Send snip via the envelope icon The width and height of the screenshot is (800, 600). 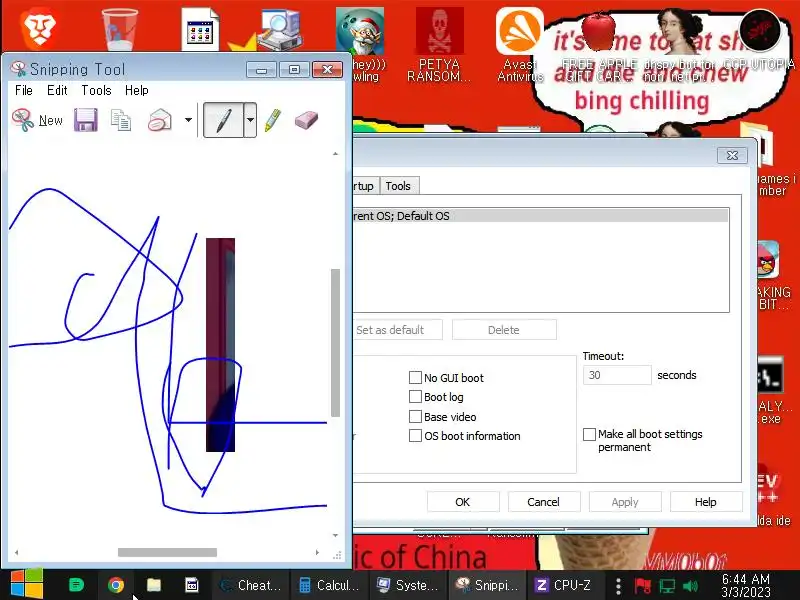[x=160, y=120]
